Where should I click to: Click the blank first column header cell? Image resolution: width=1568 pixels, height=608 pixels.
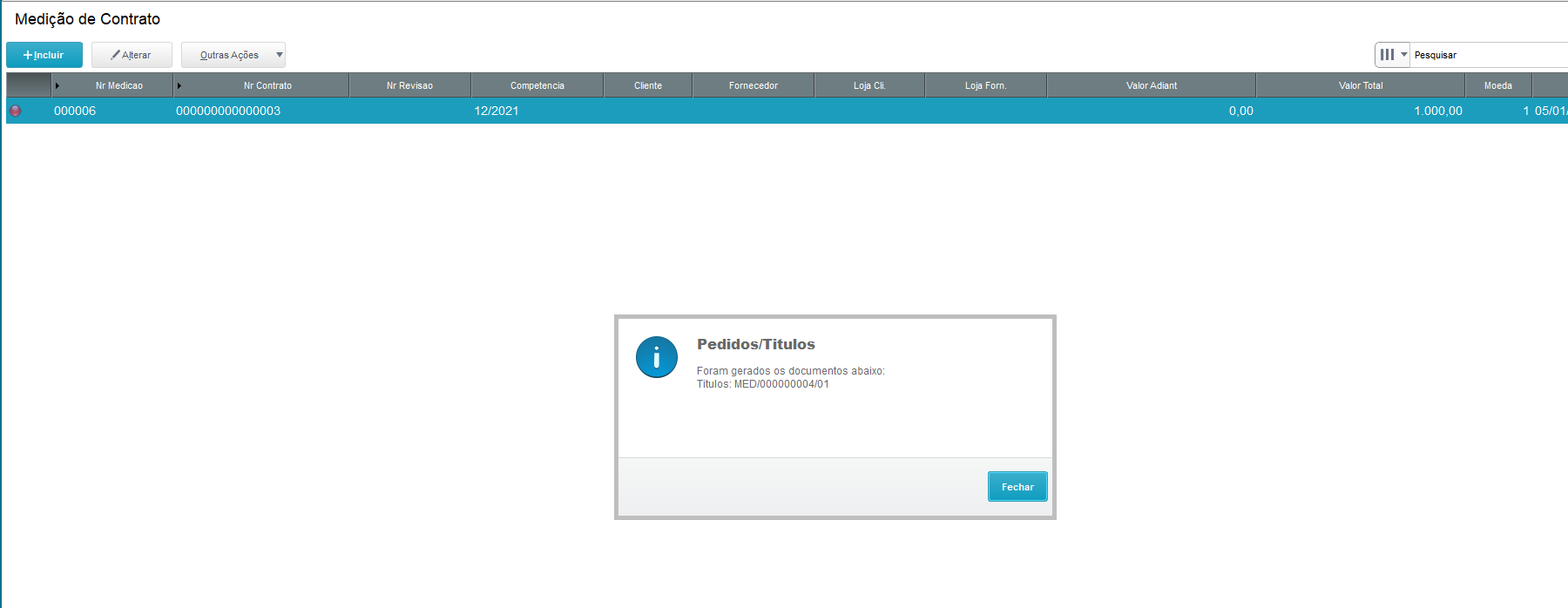[29, 85]
